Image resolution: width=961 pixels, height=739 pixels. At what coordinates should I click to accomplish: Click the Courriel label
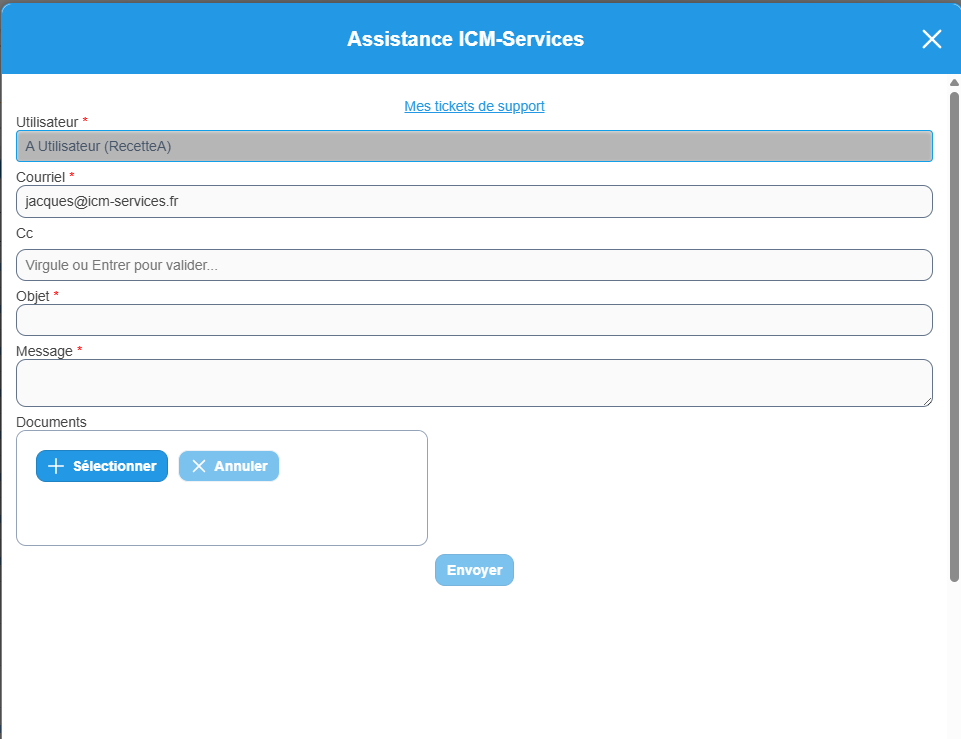point(40,177)
